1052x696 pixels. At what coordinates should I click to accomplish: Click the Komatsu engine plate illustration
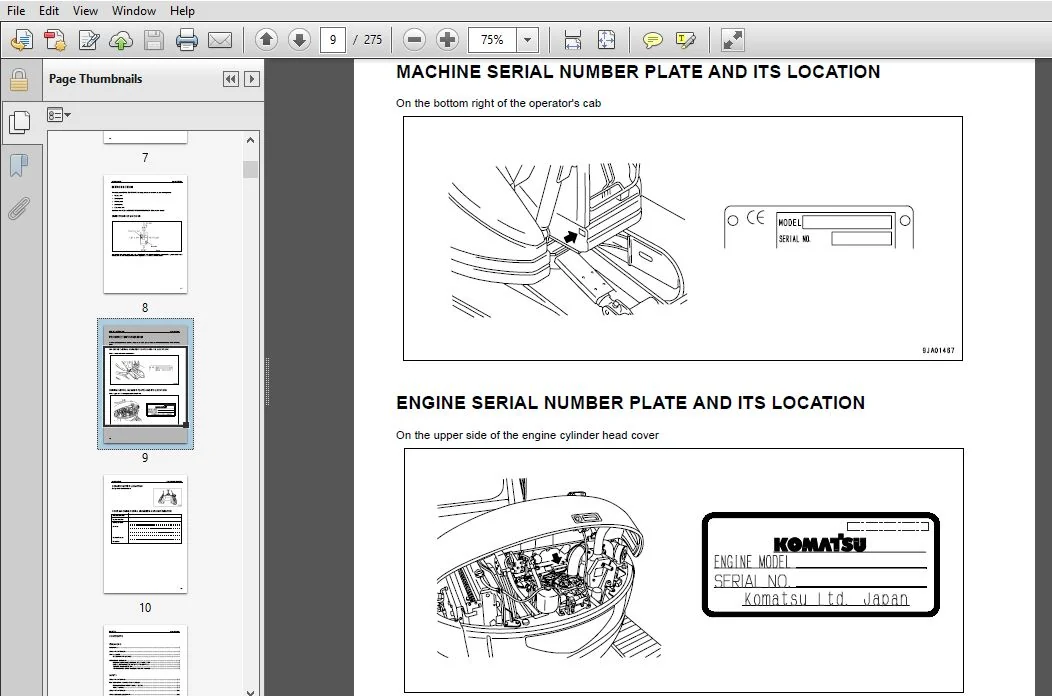click(820, 564)
